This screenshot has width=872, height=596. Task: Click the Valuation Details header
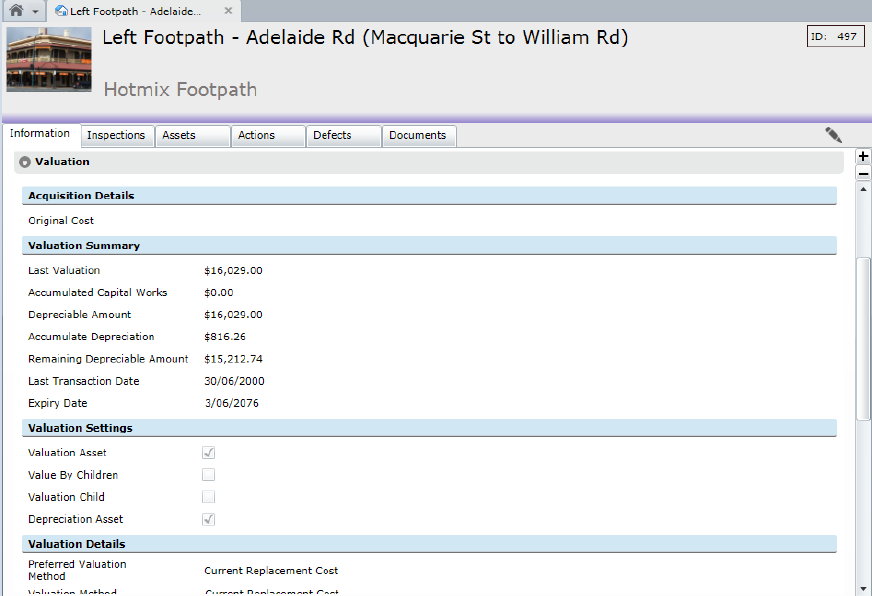pos(429,544)
